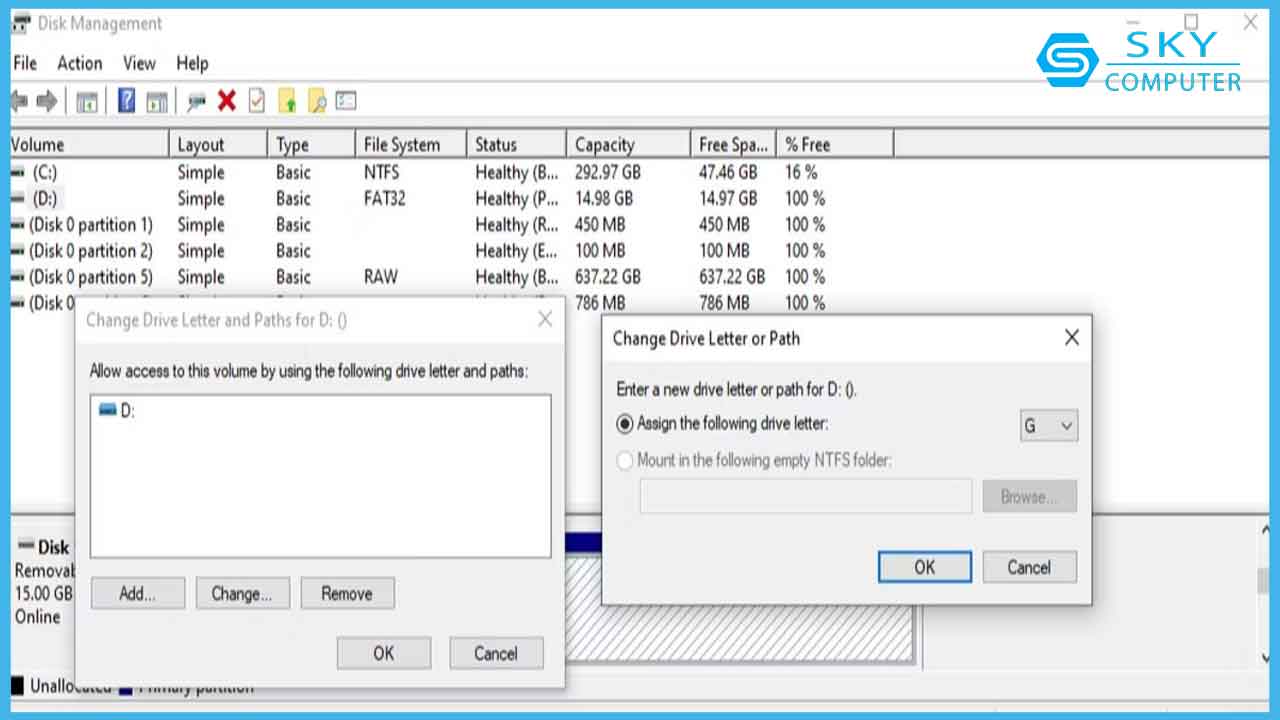Open the Action menu
This screenshot has height=720, width=1280.
(x=80, y=63)
